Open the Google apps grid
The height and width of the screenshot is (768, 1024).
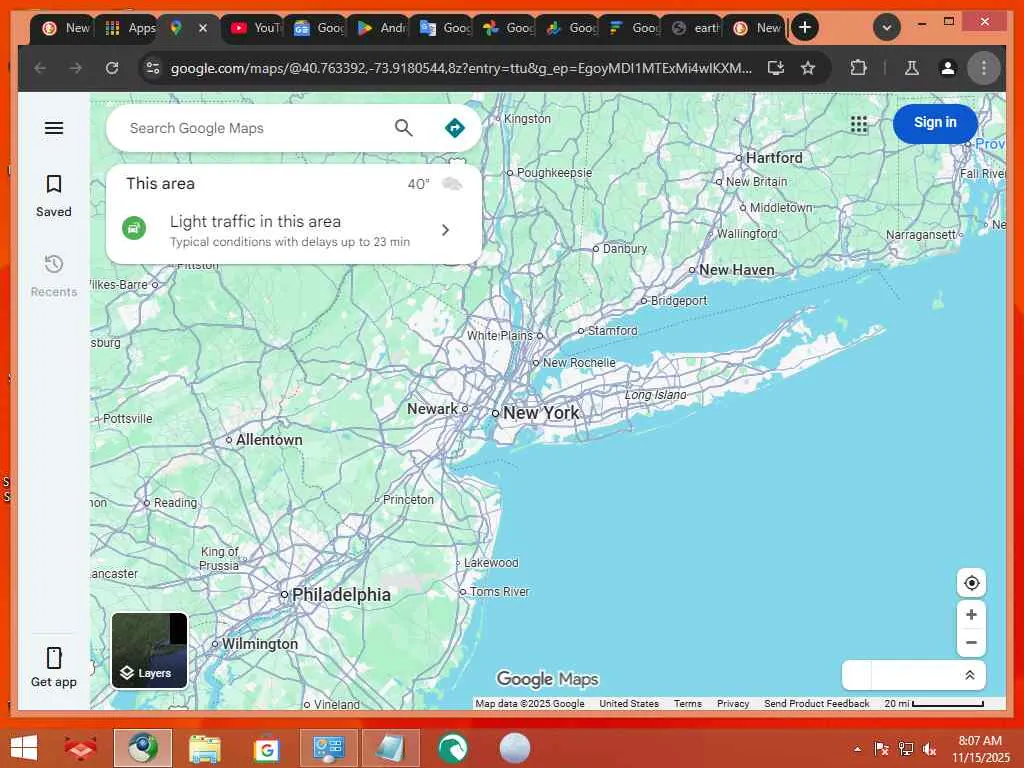click(859, 124)
